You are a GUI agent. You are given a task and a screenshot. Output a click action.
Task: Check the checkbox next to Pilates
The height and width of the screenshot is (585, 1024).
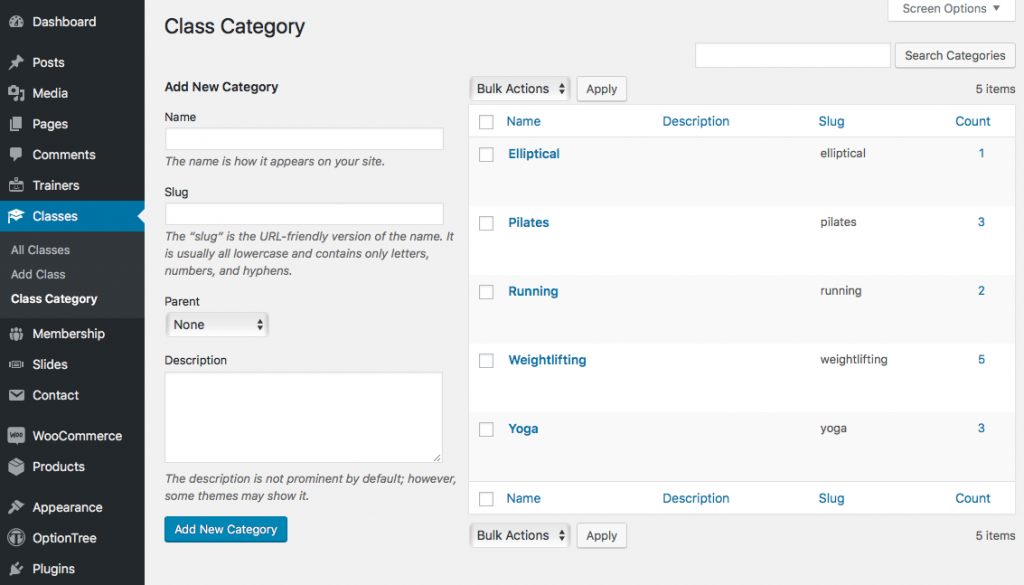(x=486, y=222)
